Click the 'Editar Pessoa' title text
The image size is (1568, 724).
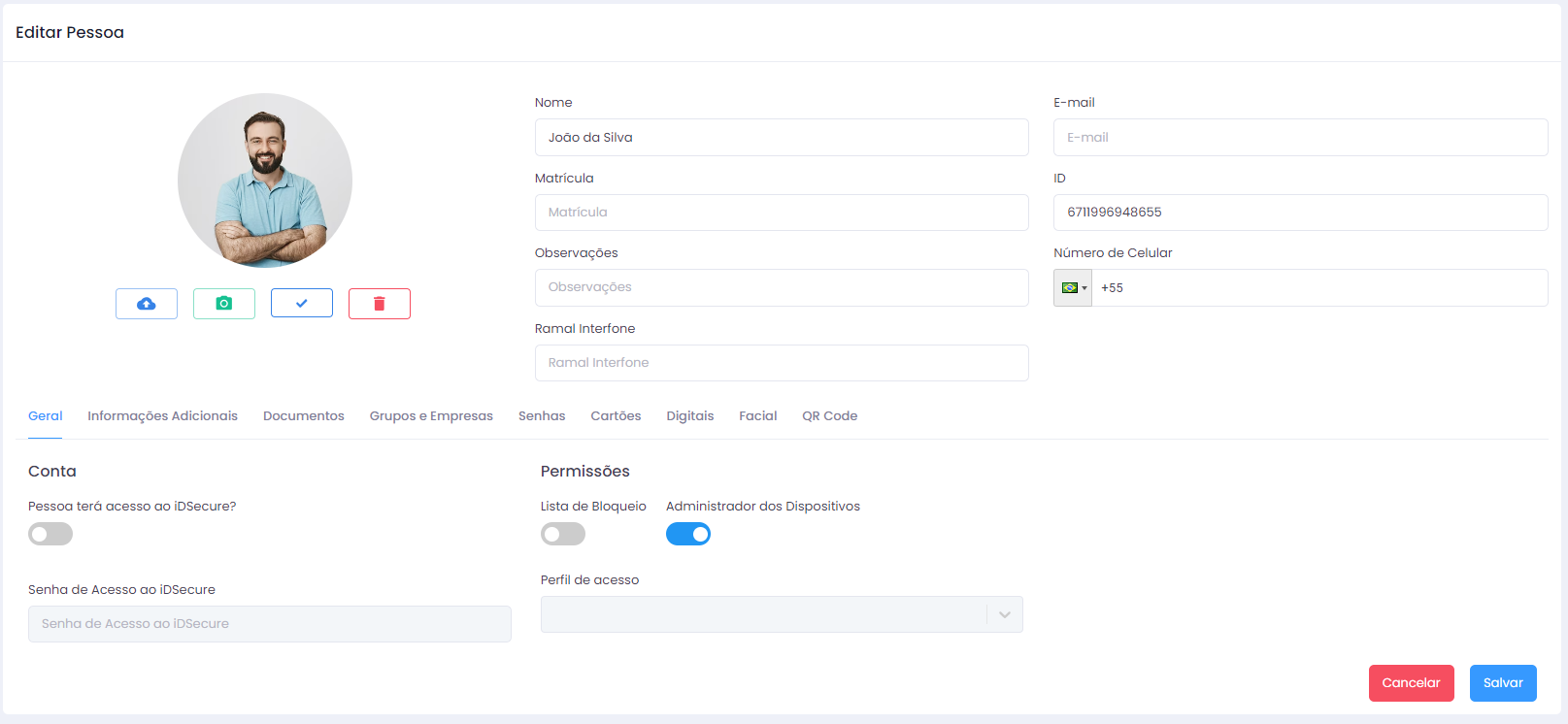(x=70, y=32)
